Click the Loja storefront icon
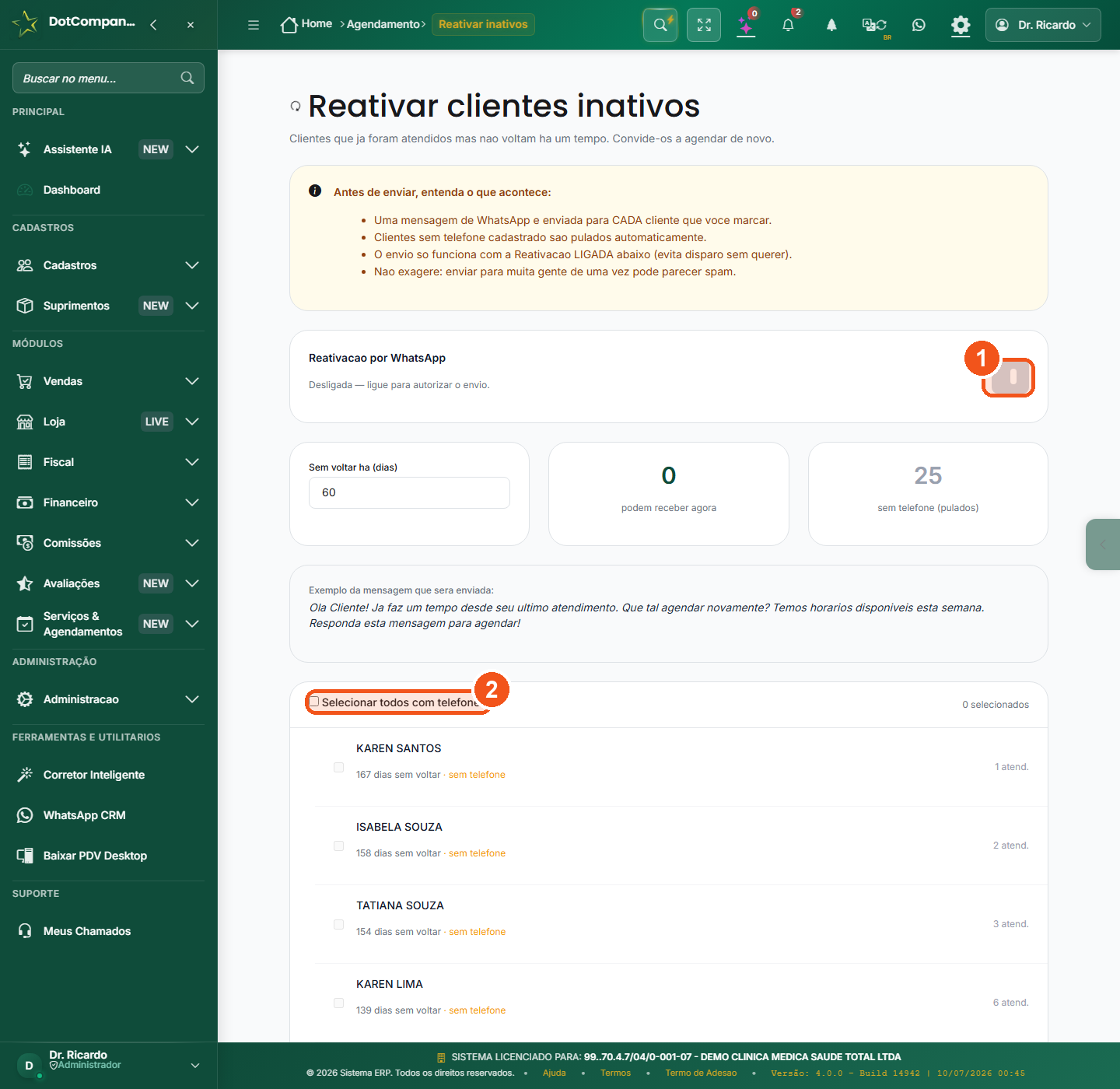This screenshot has width=1120, height=1089. point(25,422)
